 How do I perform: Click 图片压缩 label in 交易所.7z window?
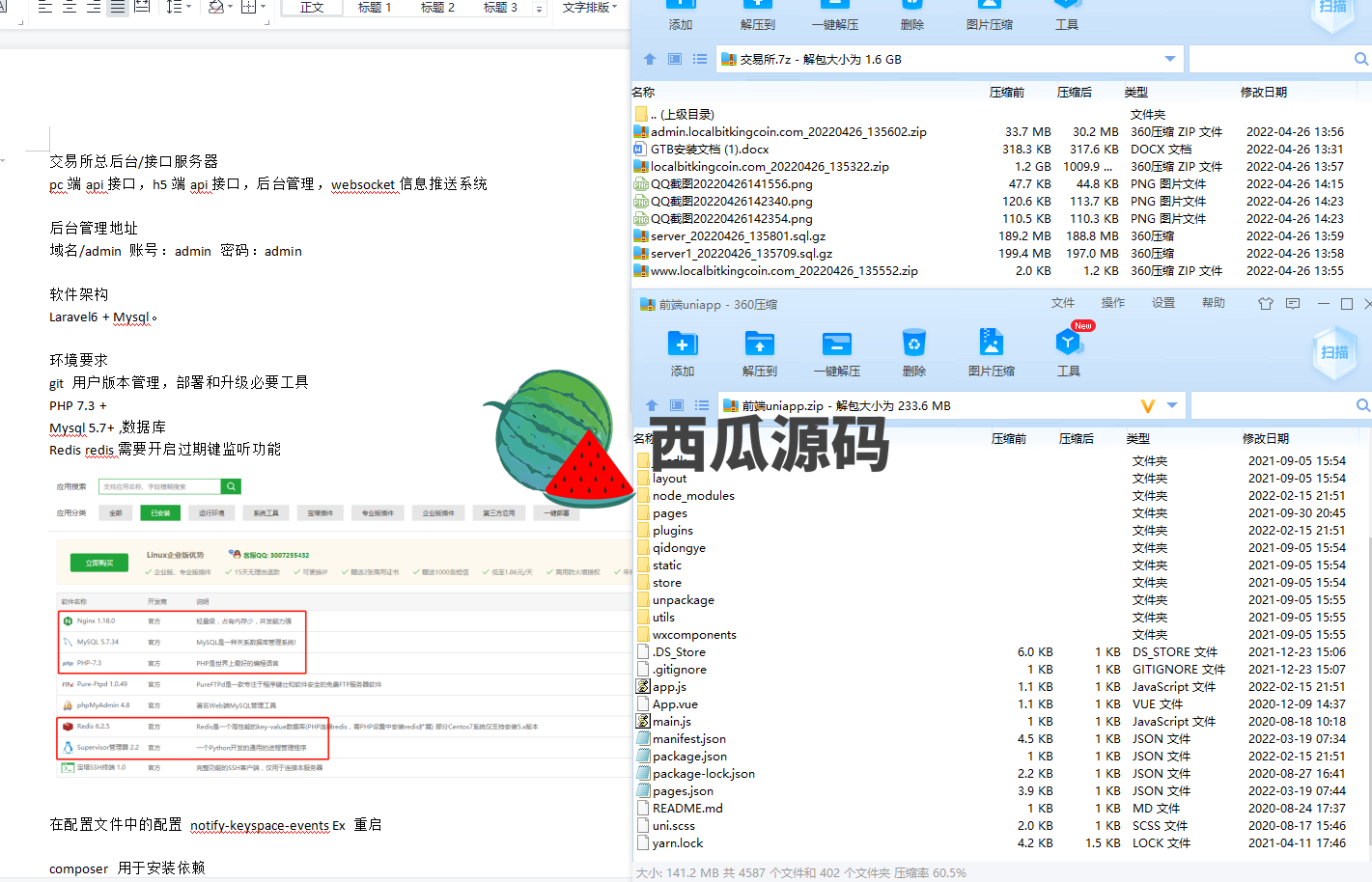pyautogui.click(x=990, y=25)
